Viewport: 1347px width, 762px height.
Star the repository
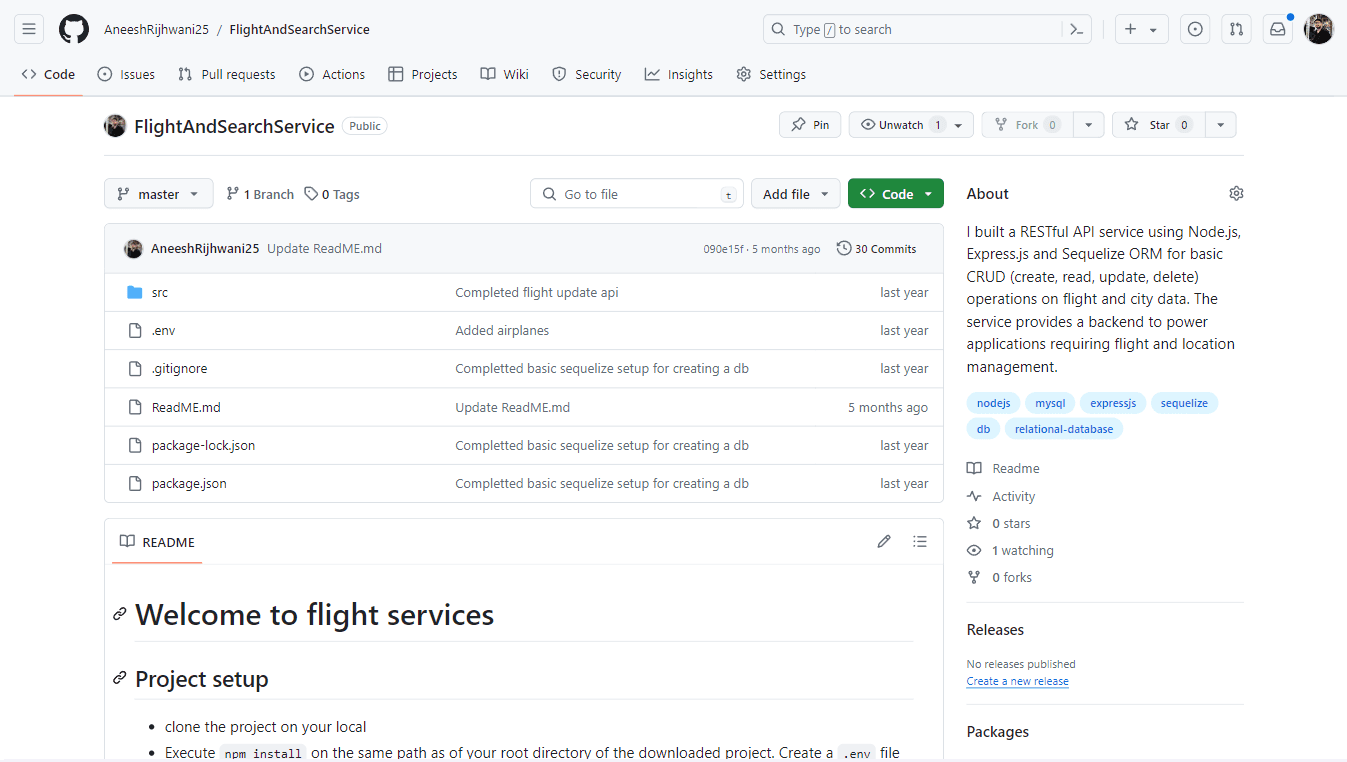1158,125
